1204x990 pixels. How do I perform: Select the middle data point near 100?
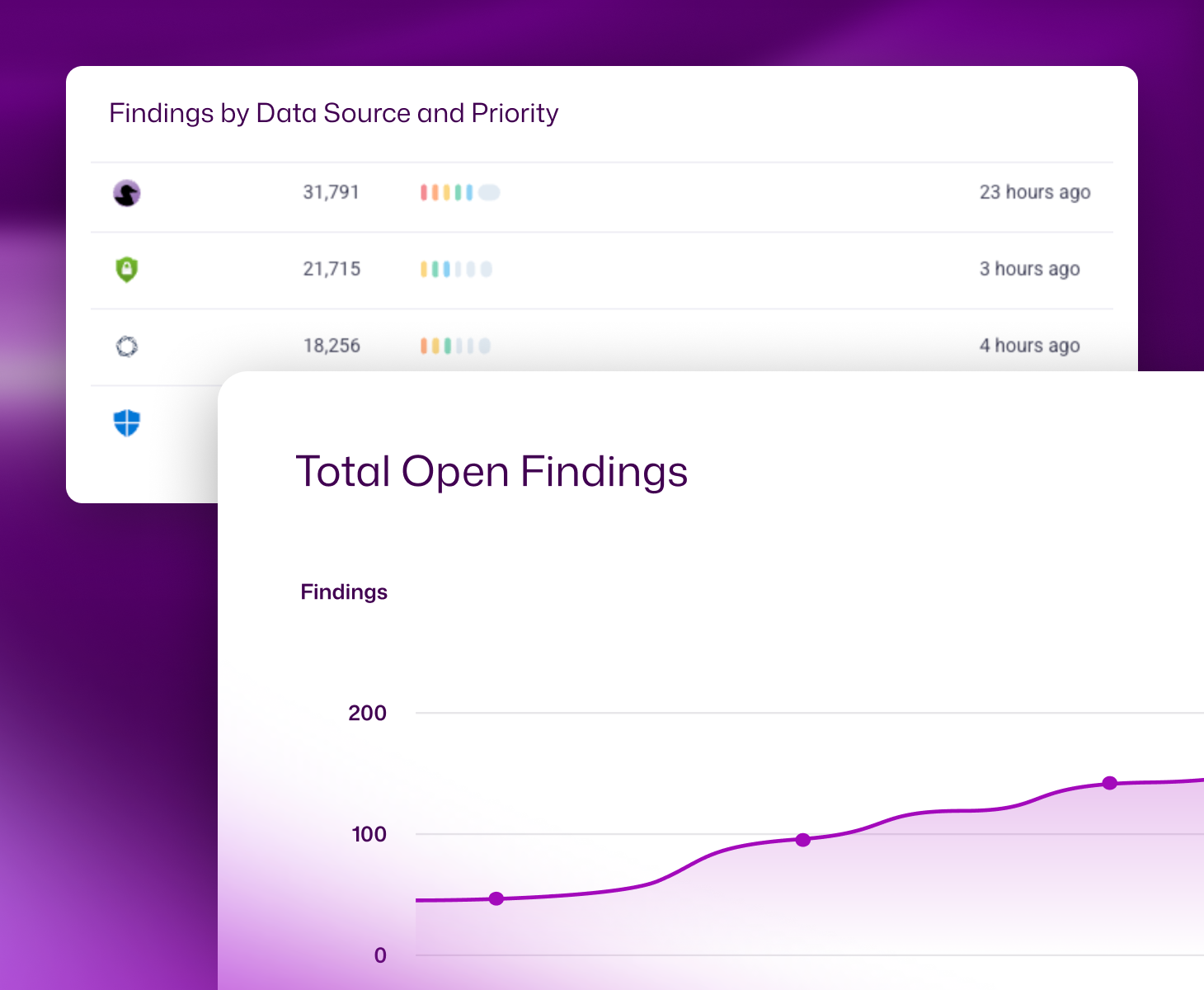coord(803,840)
